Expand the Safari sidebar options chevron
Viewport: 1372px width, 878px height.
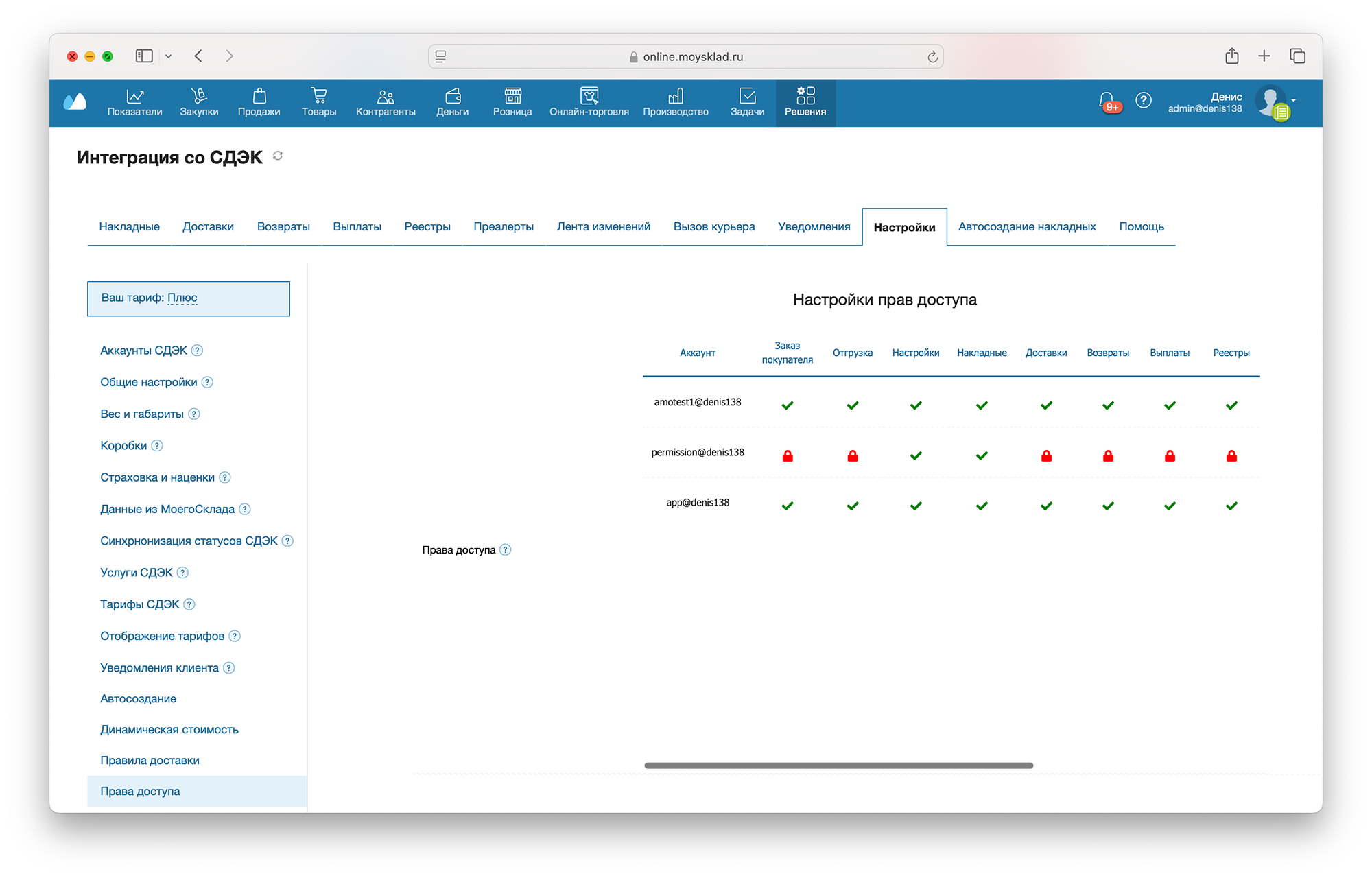pyautogui.click(x=168, y=56)
